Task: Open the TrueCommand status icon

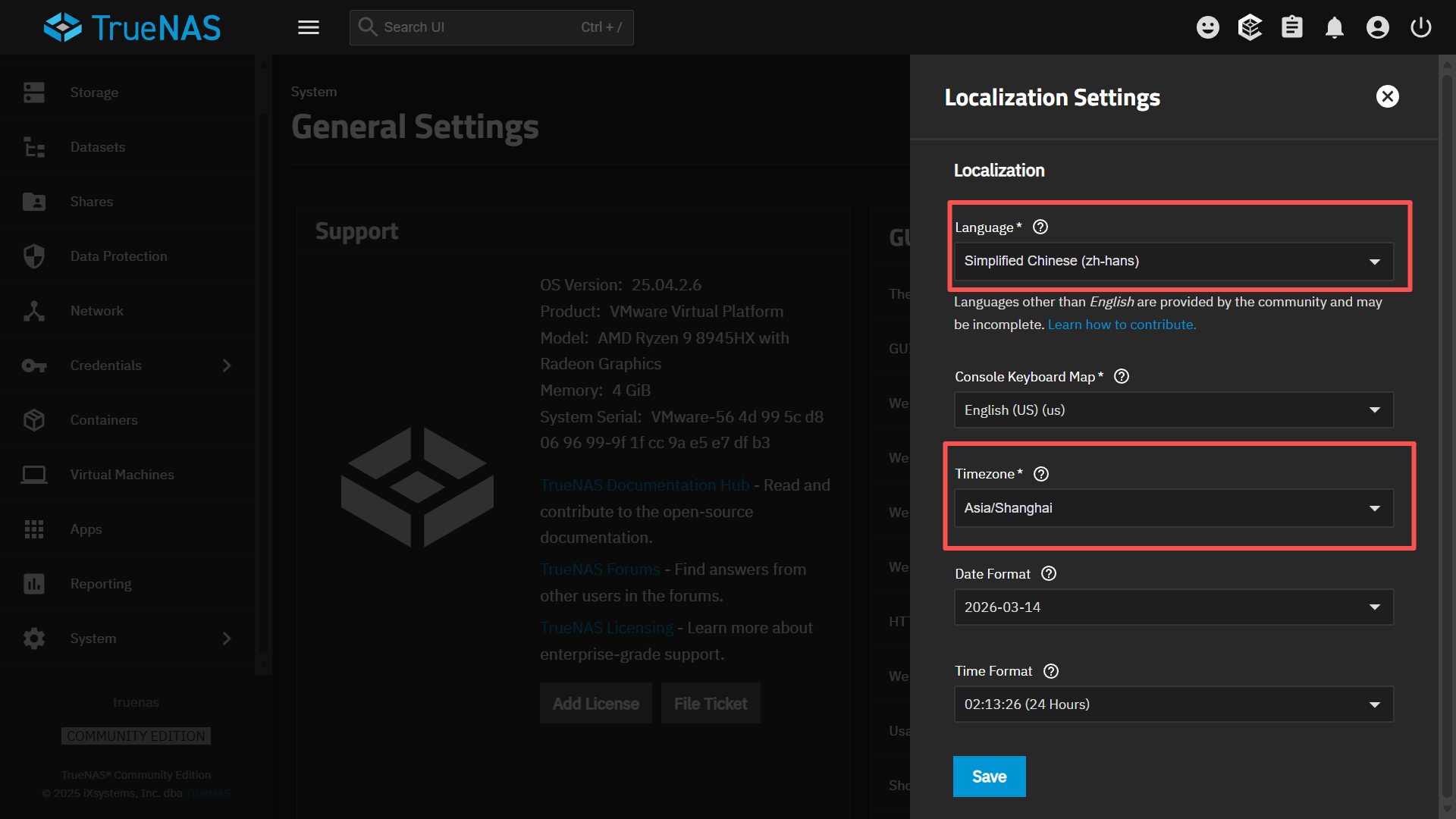Action: pyautogui.click(x=1250, y=27)
